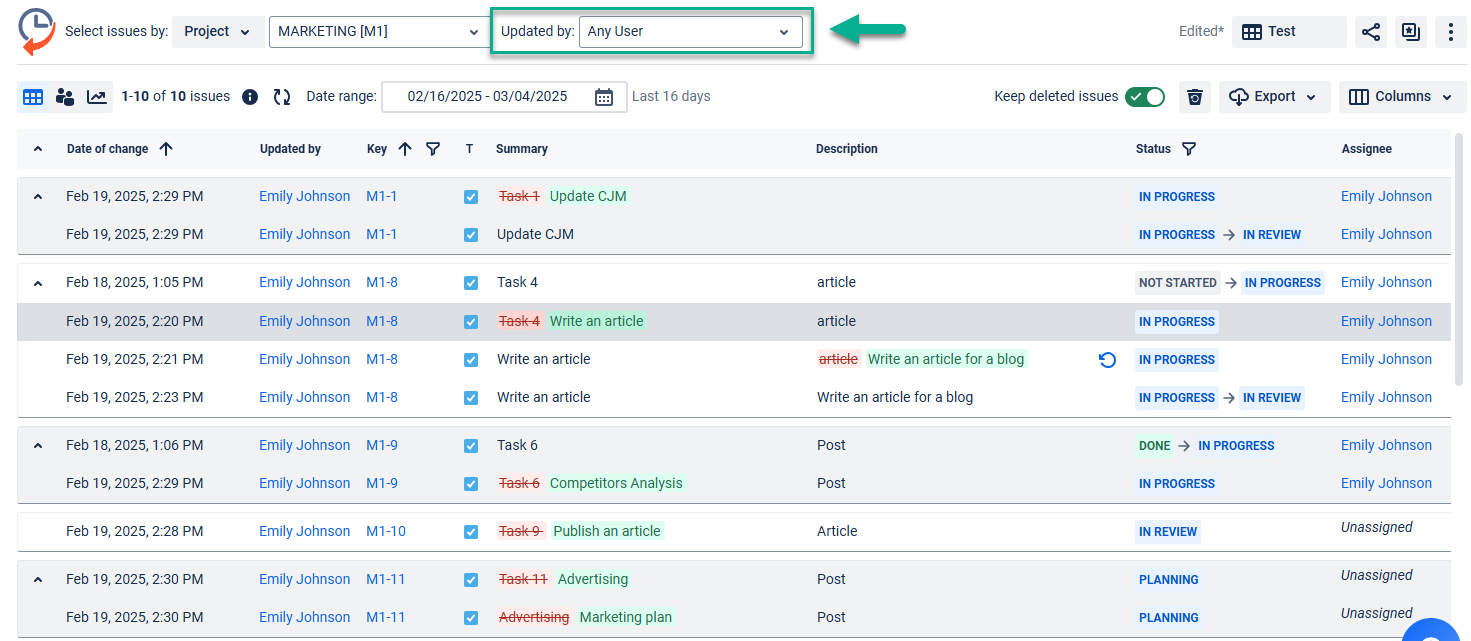Click the refresh issues icon

click(282, 97)
